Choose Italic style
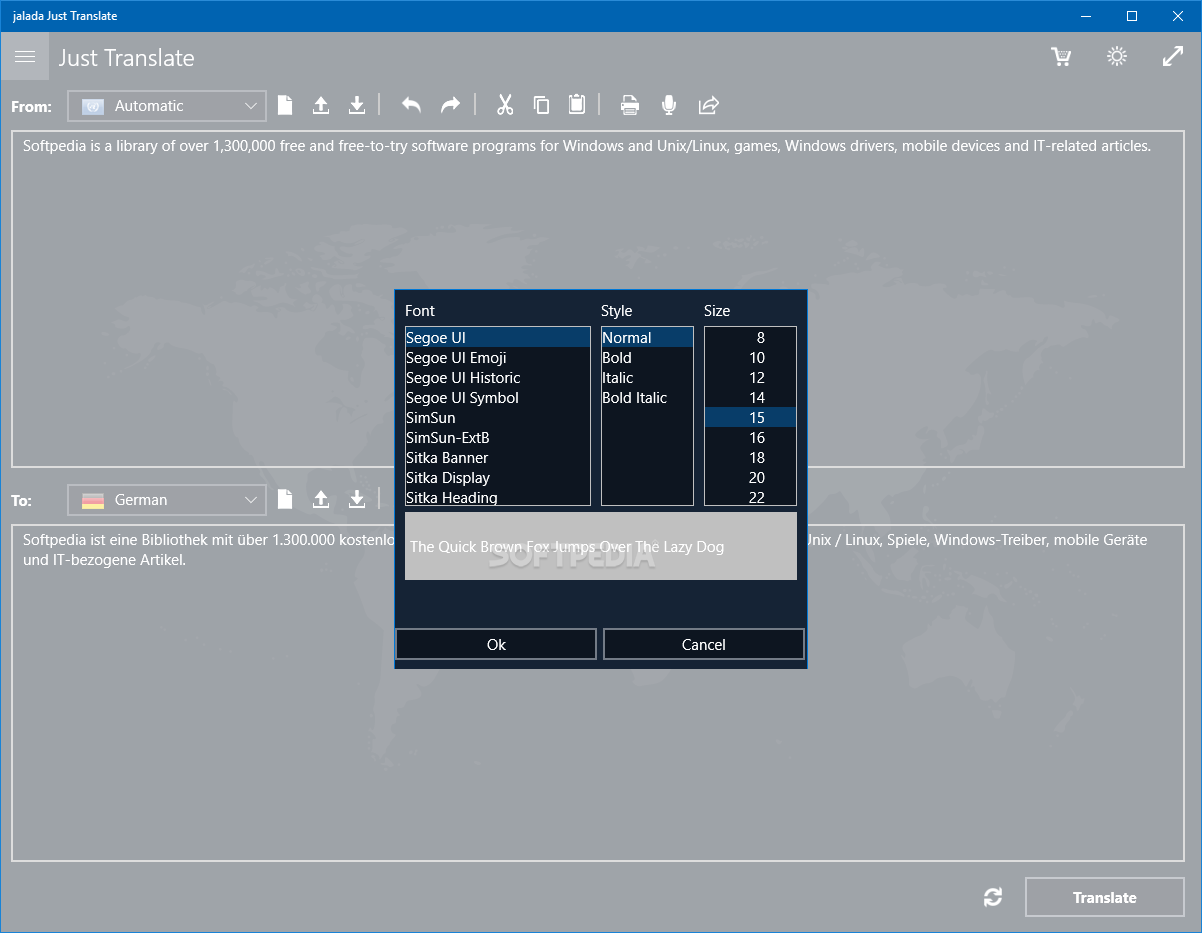 tap(647, 378)
